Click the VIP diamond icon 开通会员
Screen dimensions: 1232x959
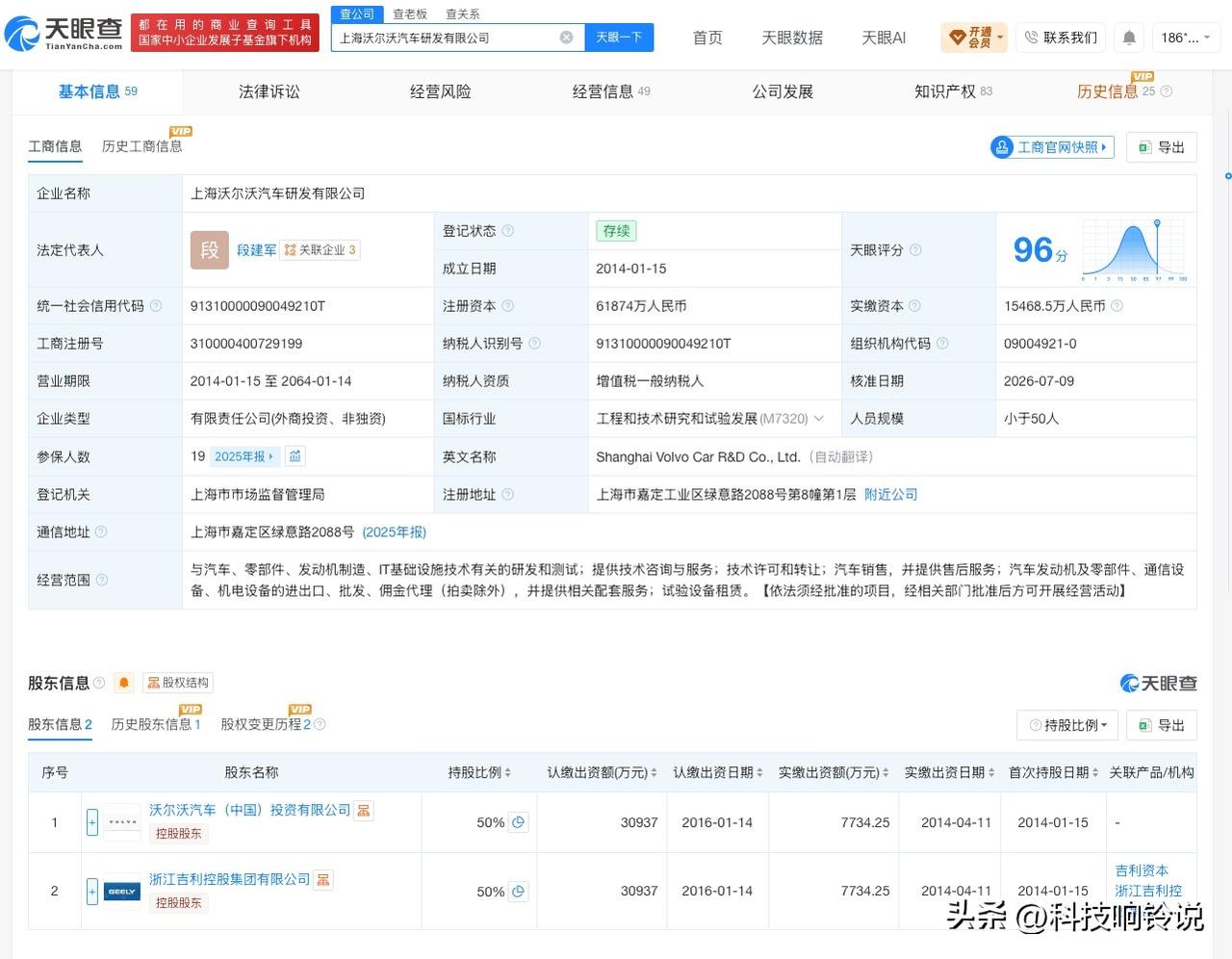(958, 38)
